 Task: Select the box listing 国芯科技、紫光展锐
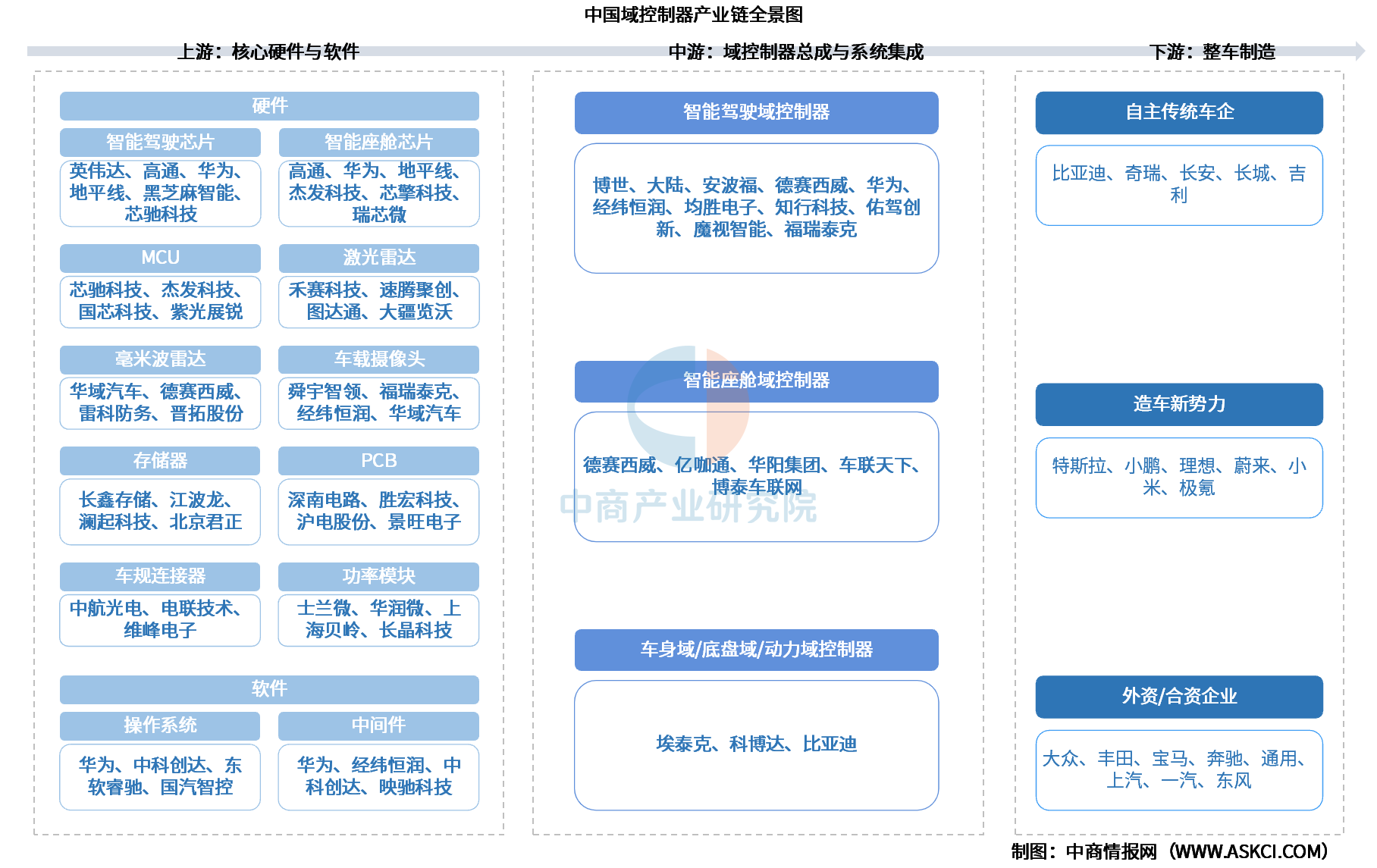[x=160, y=302]
